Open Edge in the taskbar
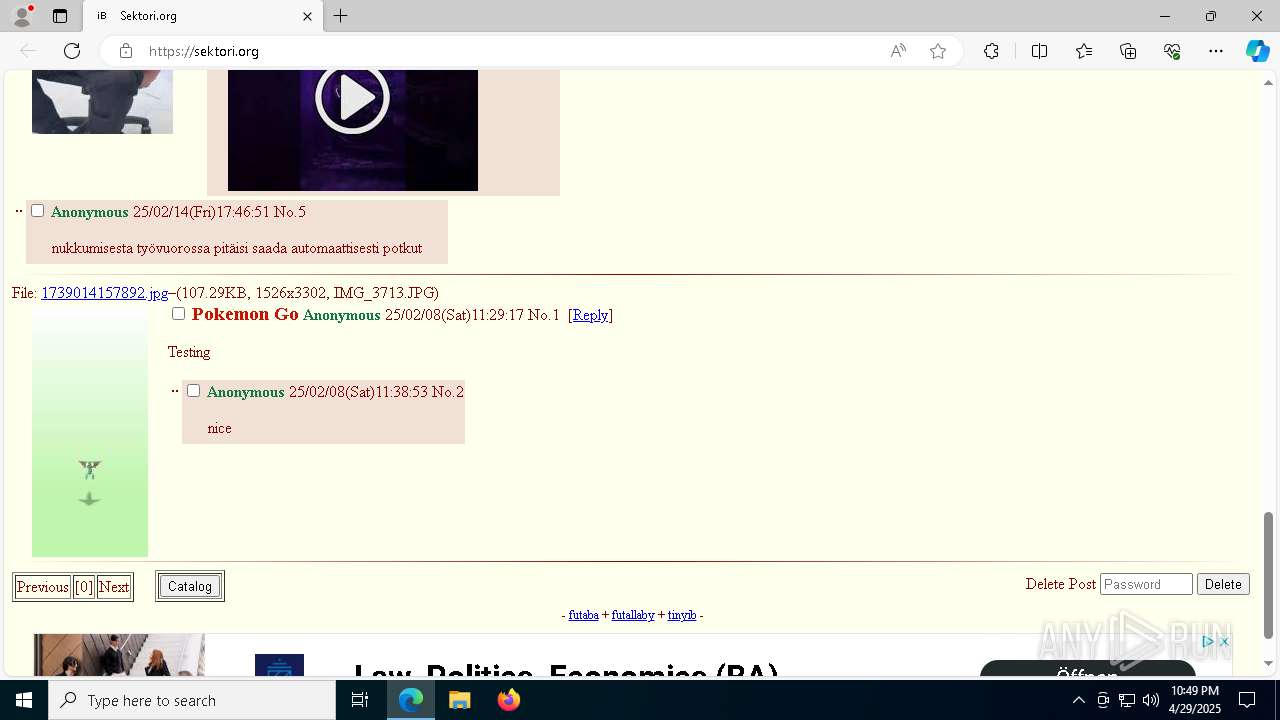Viewport: 1280px width, 720px height. pos(411,700)
